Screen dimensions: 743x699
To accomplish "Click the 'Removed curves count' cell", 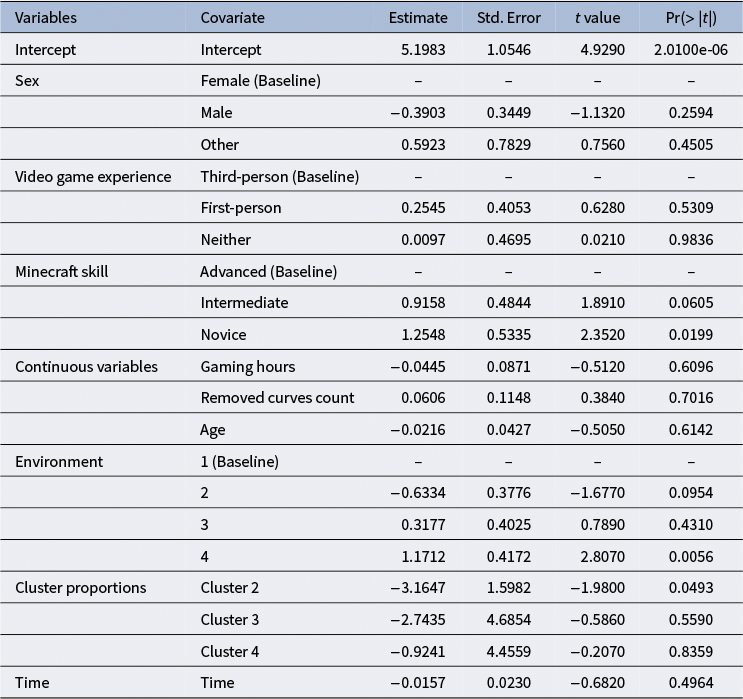I will [277, 398].
